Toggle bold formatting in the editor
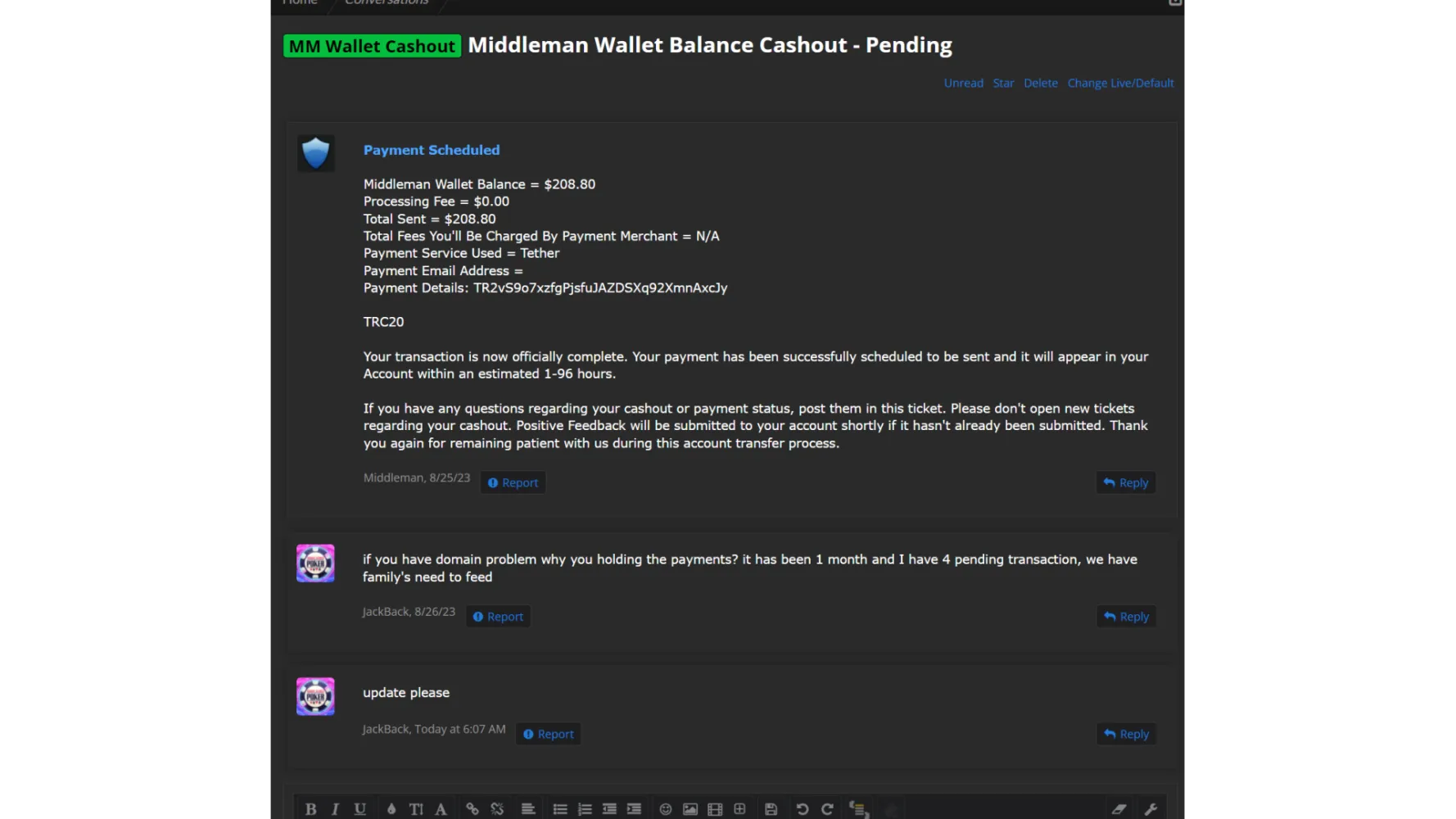This screenshot has width=1456, height=819. pos(310,809)
